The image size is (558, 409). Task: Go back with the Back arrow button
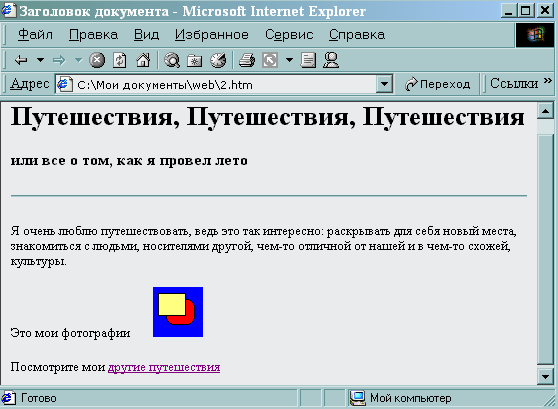pos(21,60)
